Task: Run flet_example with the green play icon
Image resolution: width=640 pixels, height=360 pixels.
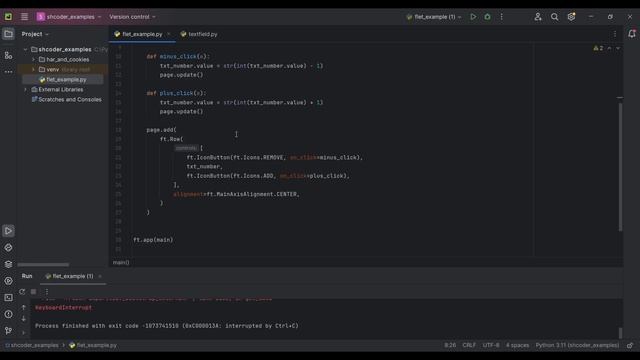Action: (473, 17)
